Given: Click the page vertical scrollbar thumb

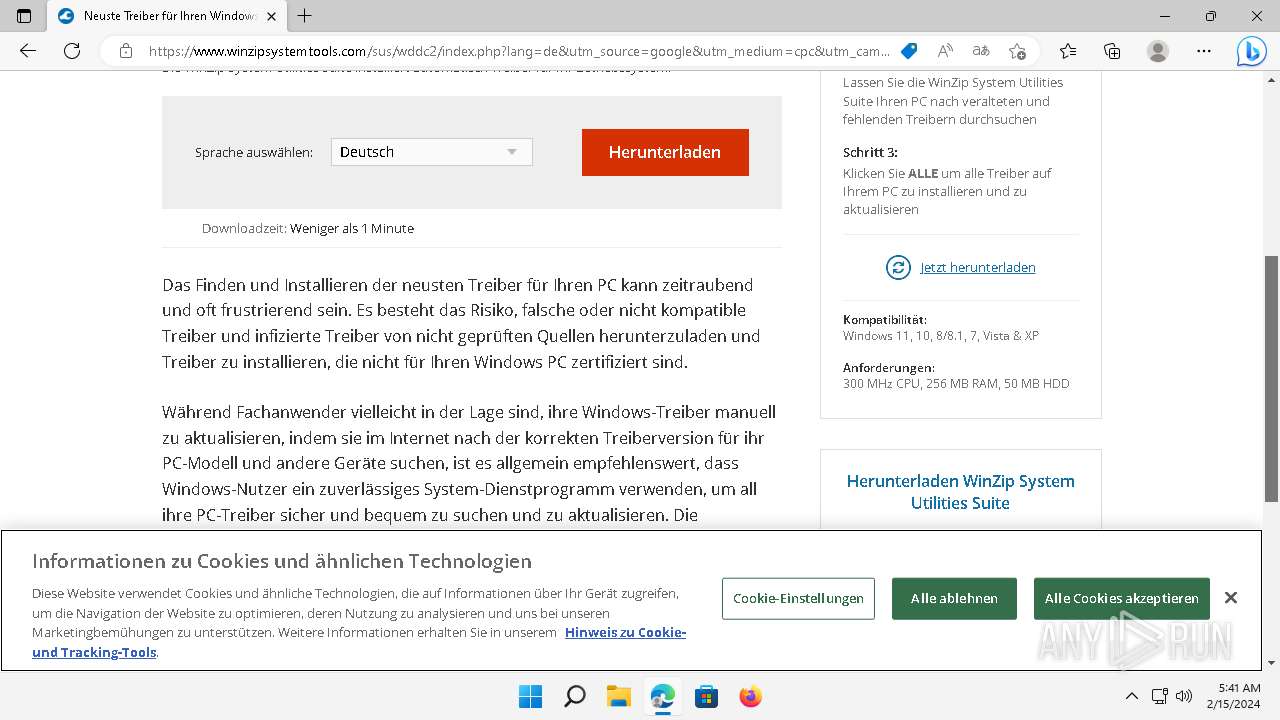Looking at the screenshot, I should tap(1271, 378).
